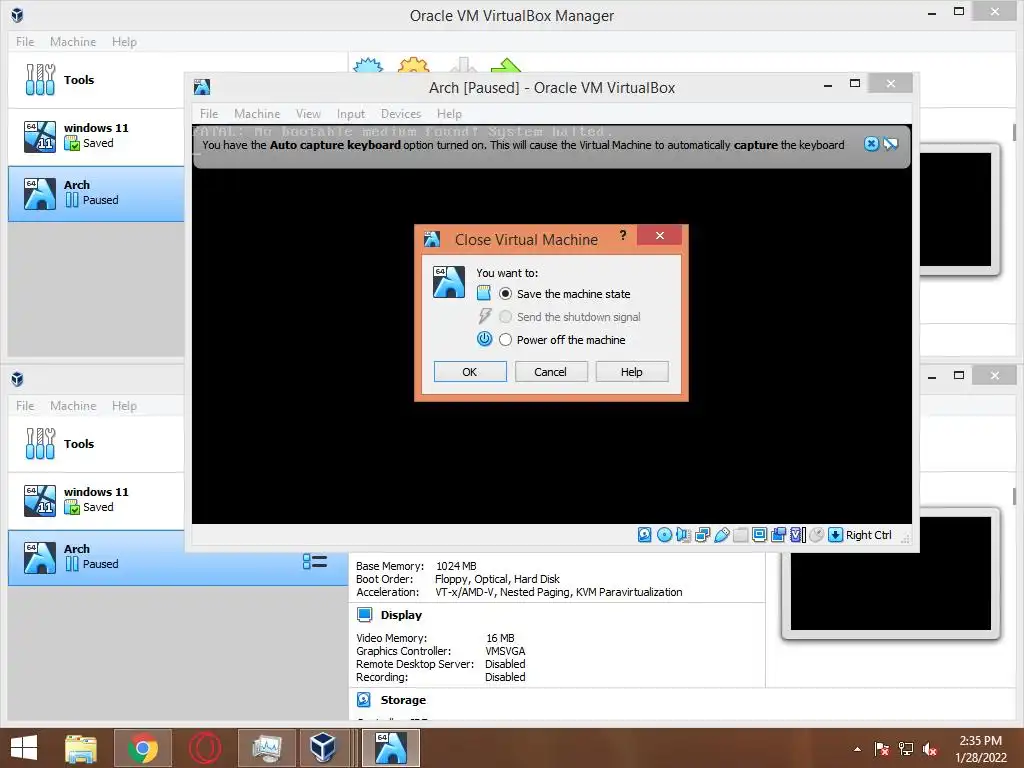This screenshot has height=768, width=1024.
Task: Click the hard disk activity icon in VM status bar
Action: (x=645, y=535)
